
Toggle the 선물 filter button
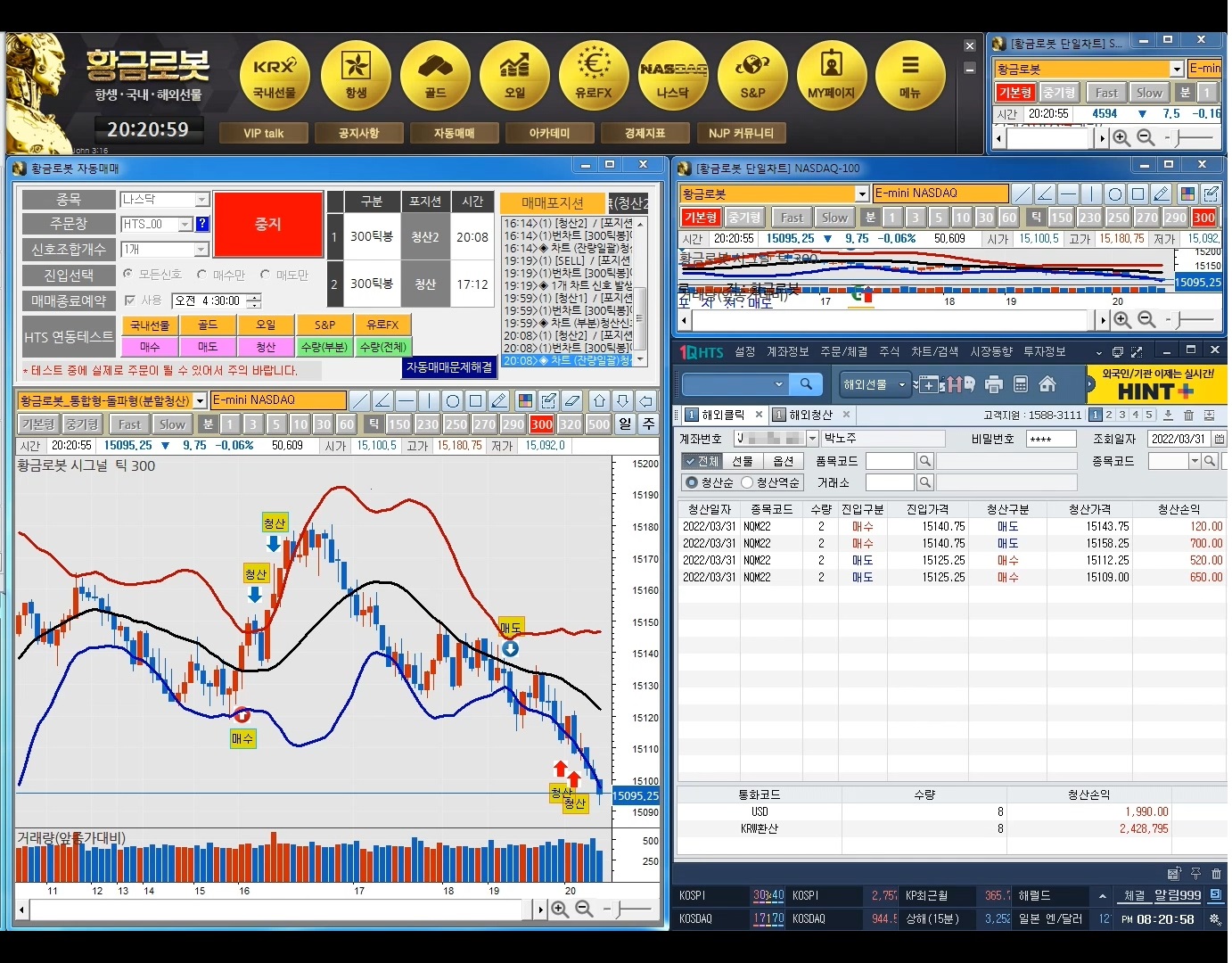[x=743, y=461]
